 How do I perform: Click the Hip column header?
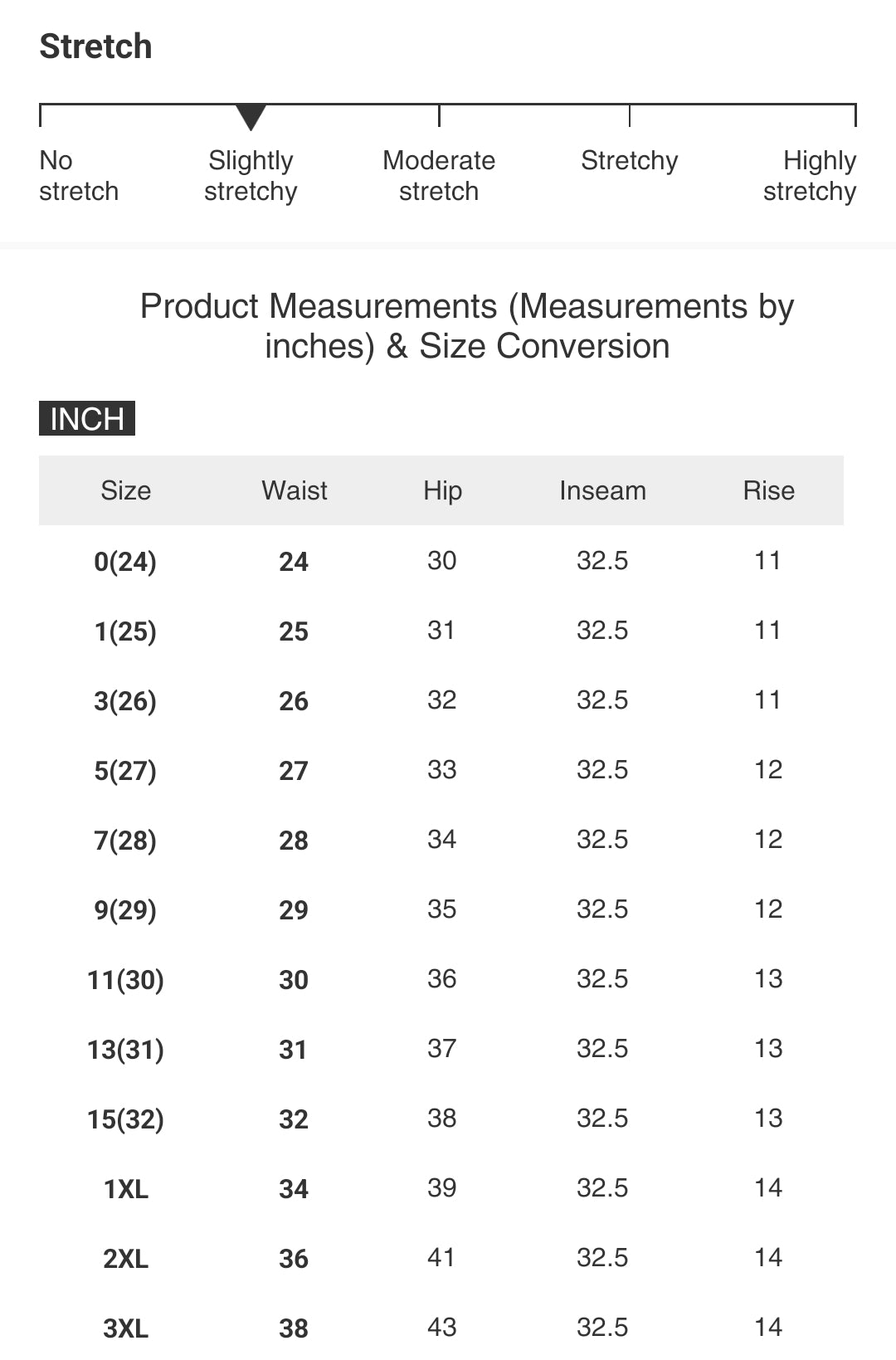442,490
